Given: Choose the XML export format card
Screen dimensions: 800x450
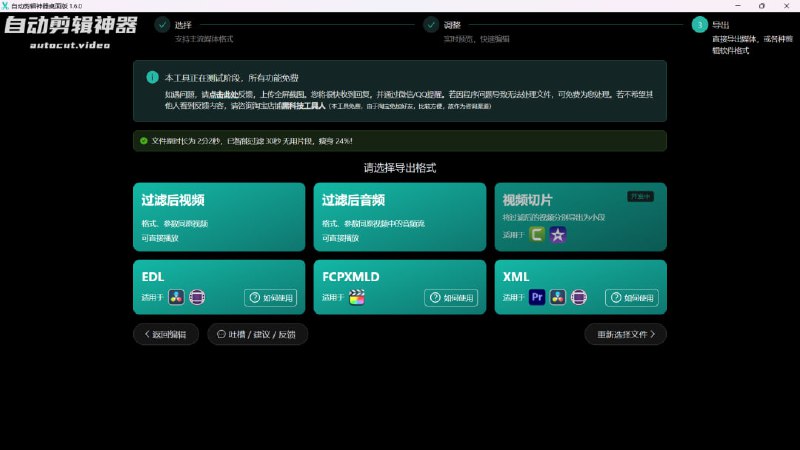Looking at the screenshot, I should coord(580,287).
